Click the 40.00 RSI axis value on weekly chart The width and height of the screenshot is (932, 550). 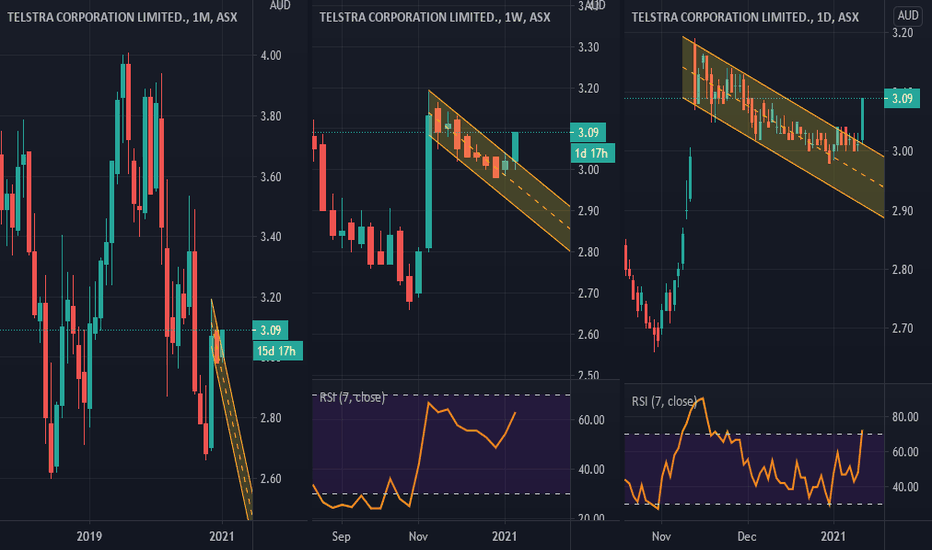click(x=591, y=470)
